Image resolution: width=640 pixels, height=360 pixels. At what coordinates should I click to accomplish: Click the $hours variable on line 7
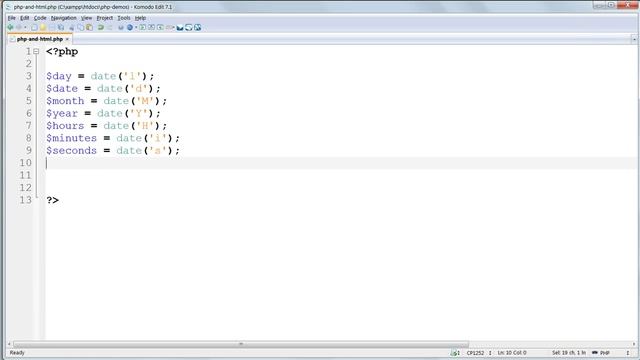click(x=65, y=126)
